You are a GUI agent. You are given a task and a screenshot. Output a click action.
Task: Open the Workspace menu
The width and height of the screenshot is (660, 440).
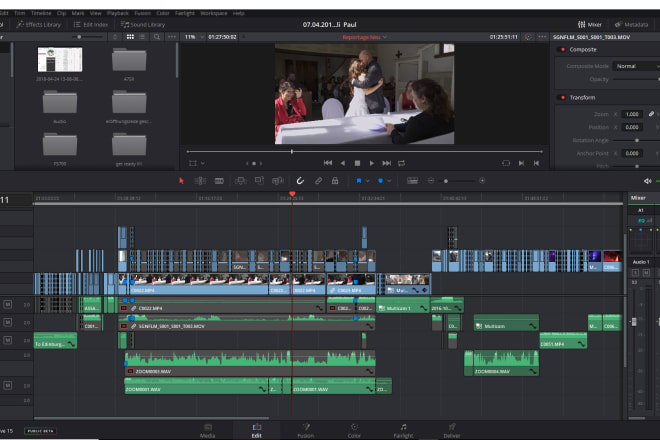tap(214, 13)
